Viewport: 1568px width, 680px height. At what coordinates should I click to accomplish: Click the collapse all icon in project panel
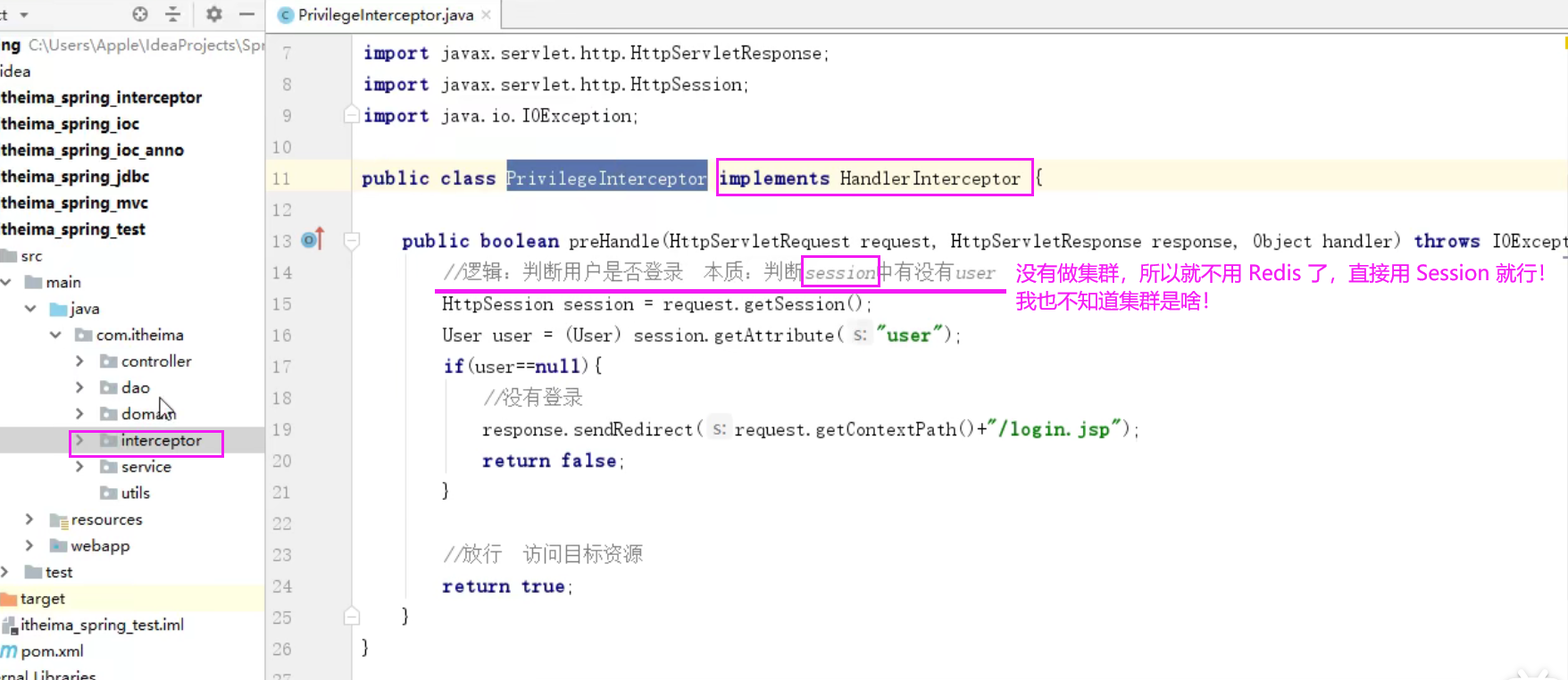coord(173,14)
